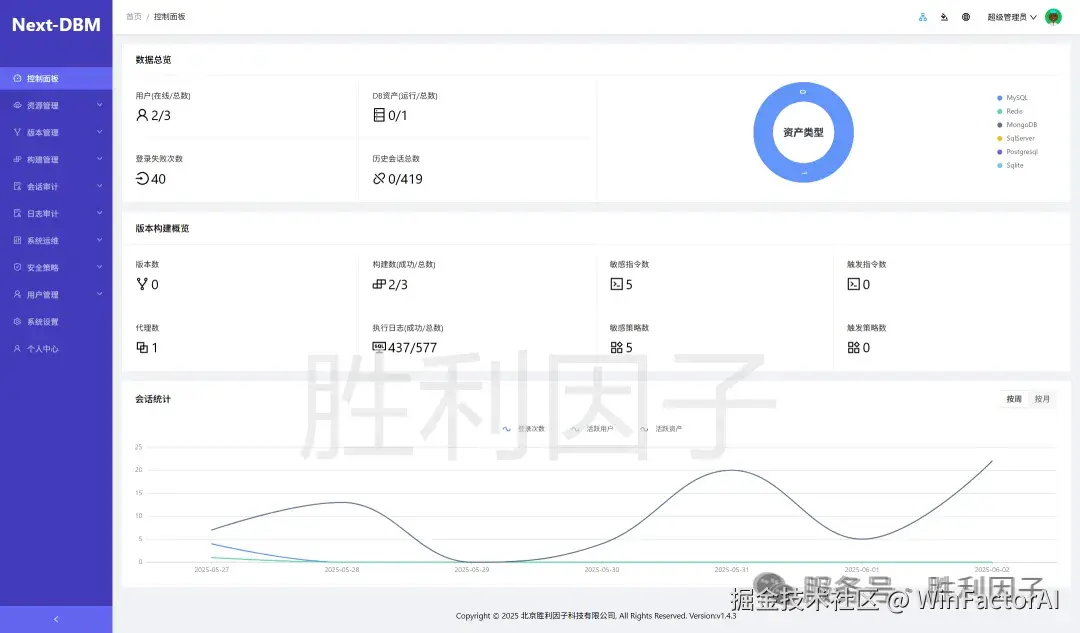Click the 首页 breadcrumb link
Viewport: 1080px width, 633px height.
click(132, 16)
